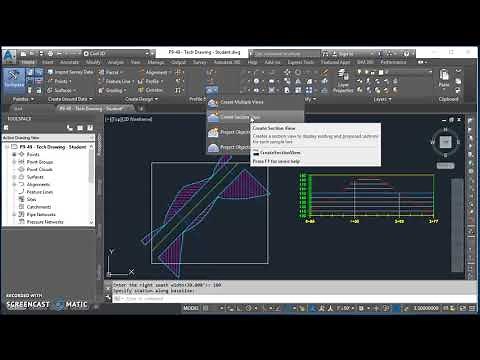Switch to the Output ribbon tab
The image size is (480, 360).
[x=179, y=62]
